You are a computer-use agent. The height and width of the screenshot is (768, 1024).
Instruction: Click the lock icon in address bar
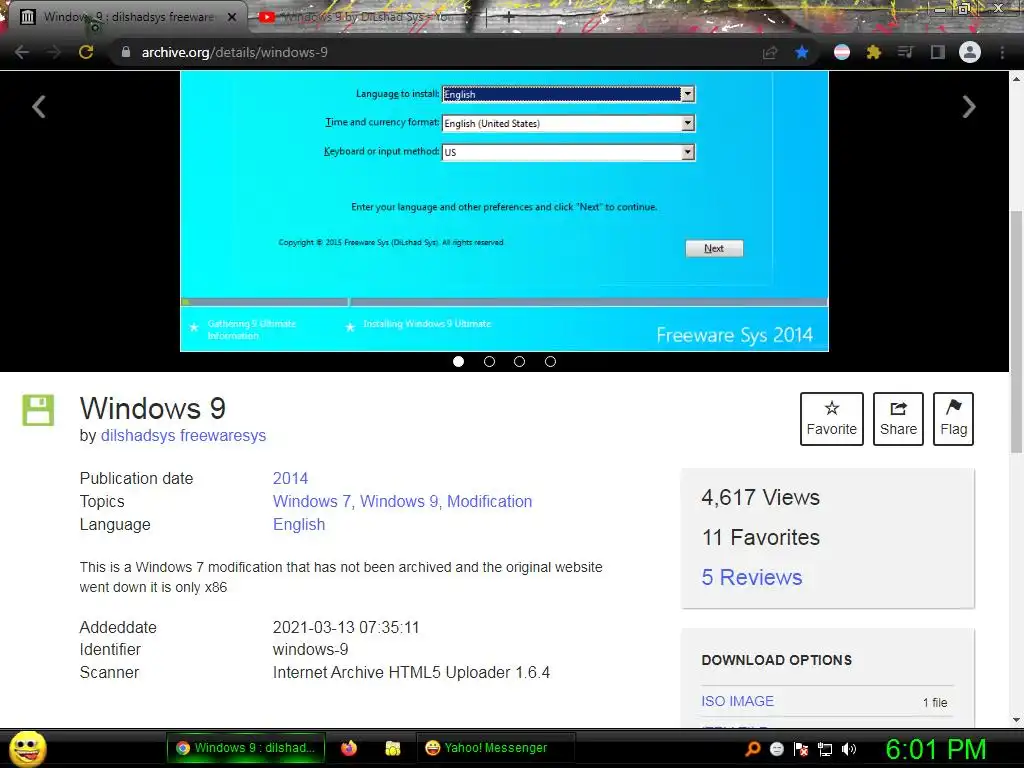coord(126,52)
